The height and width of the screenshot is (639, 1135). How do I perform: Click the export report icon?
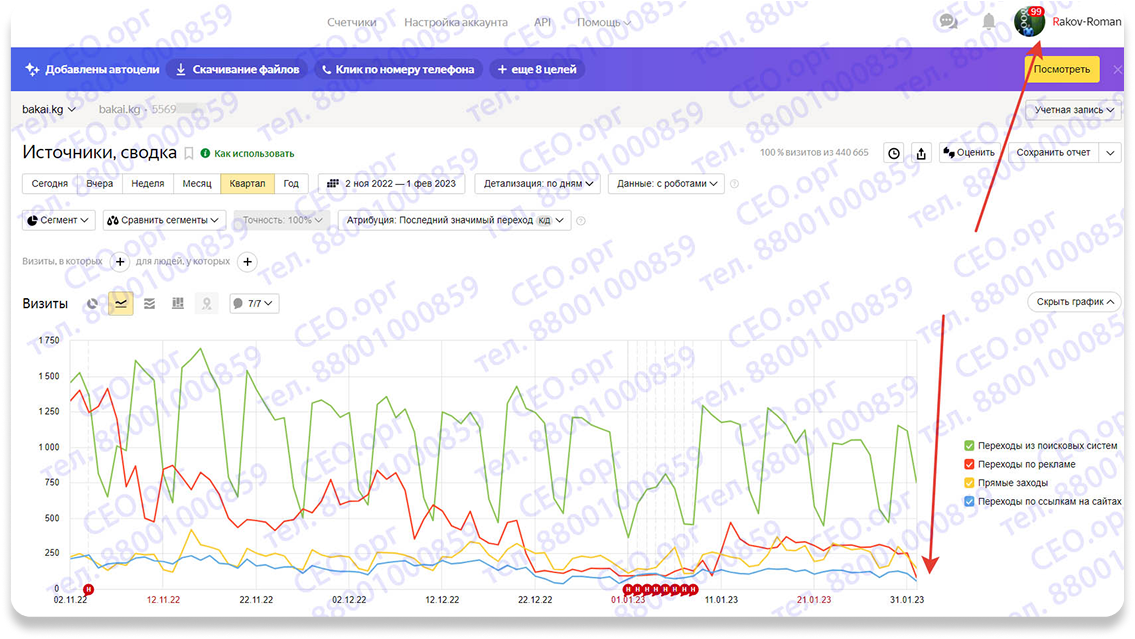[x=921, y=153]
